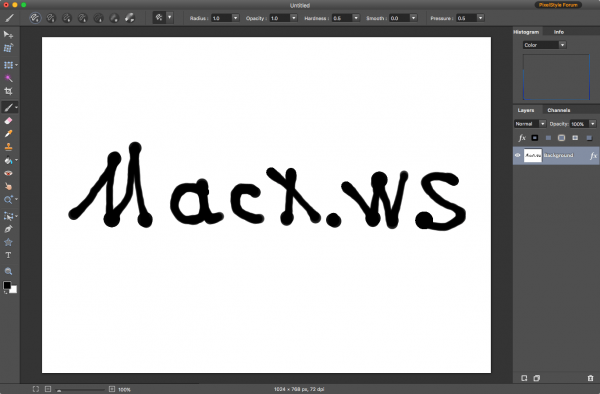Screen dimensions: 600x394
Task: Click the black foreground color swatch
Action: [x=7, y=285]
